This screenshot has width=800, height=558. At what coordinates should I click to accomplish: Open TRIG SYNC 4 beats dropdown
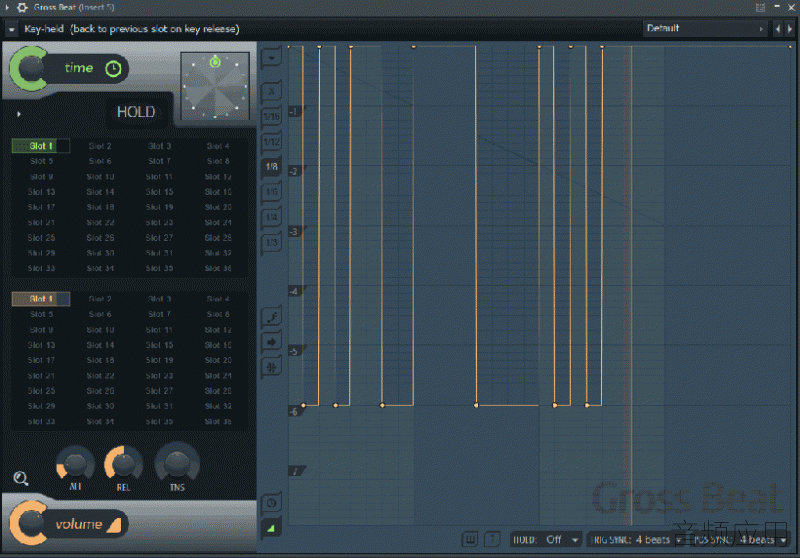tap(636, 540)
